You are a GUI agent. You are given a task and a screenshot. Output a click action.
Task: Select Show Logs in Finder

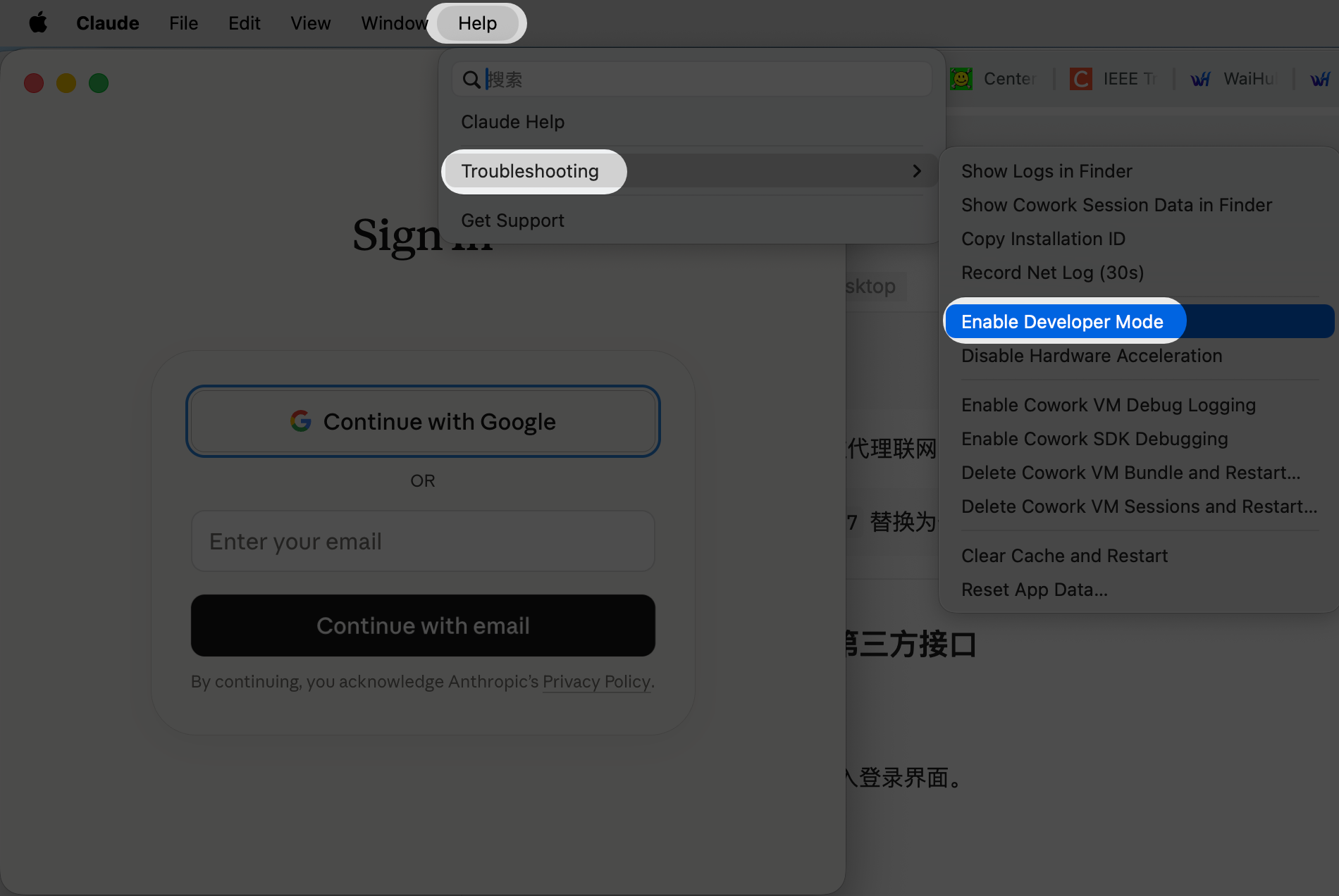click(1138, 171)
